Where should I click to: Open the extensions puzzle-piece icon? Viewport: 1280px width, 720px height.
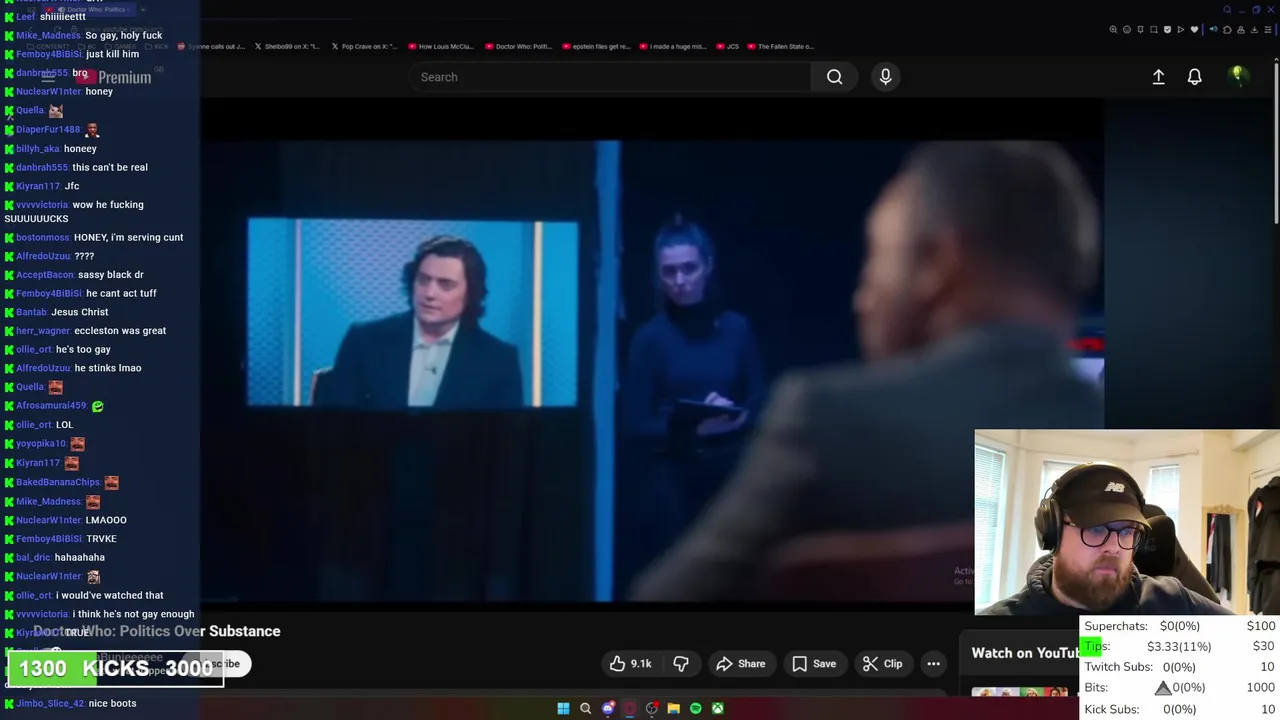[x=1227, y=30]
